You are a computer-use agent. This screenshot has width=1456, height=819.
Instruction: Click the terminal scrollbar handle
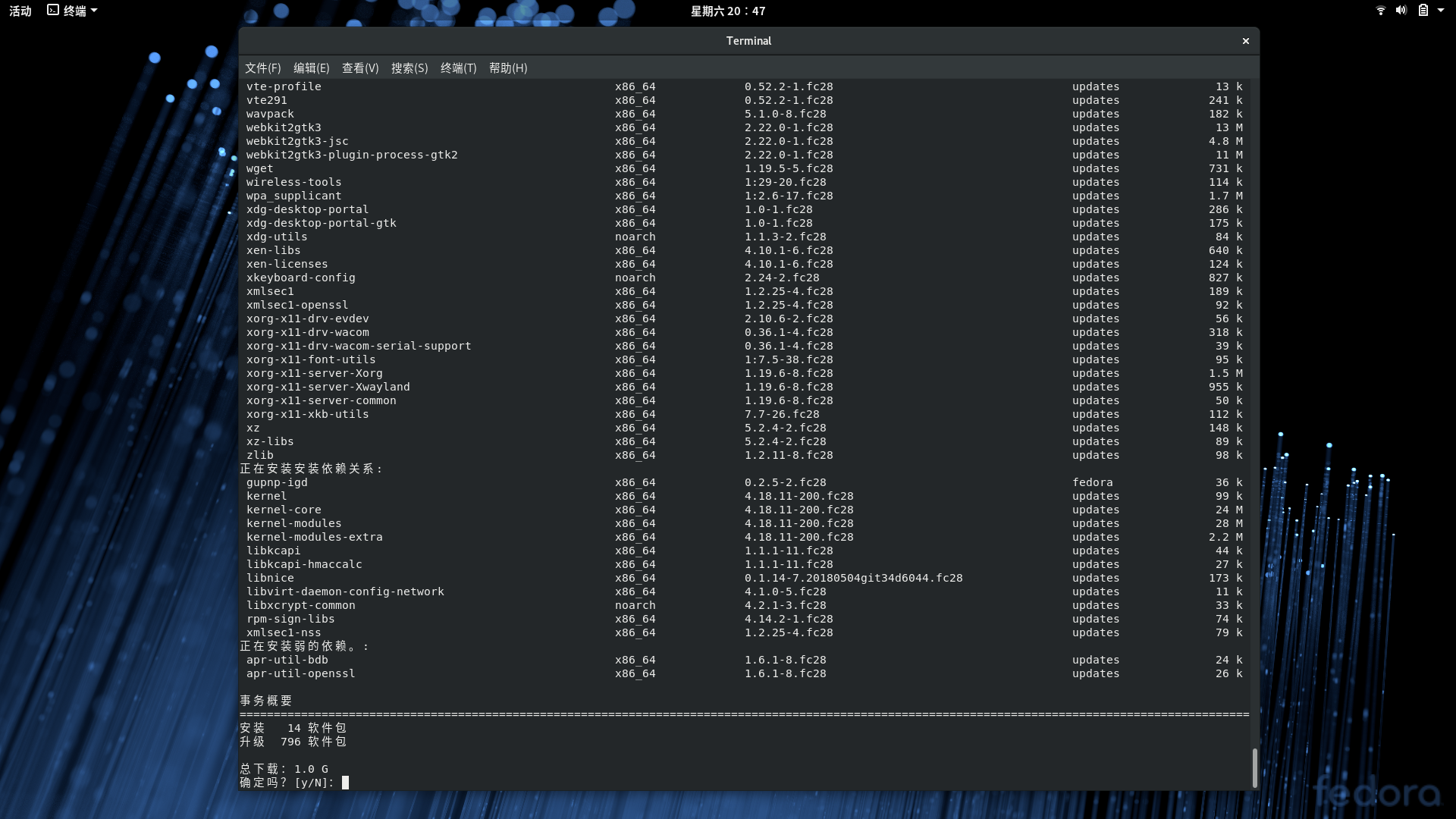pyautogui.click(x=1254, y=767)
